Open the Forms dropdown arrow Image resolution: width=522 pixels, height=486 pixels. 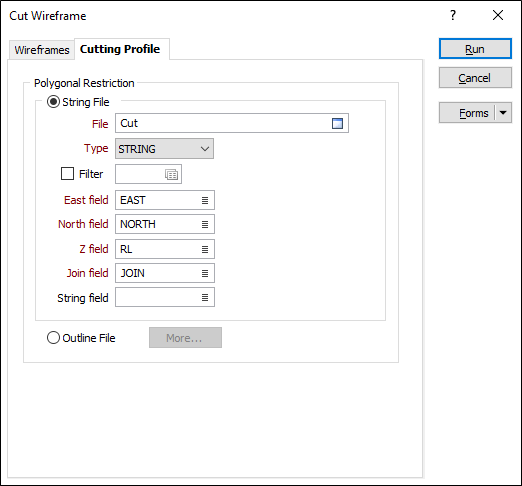click(x=503, y=113)
